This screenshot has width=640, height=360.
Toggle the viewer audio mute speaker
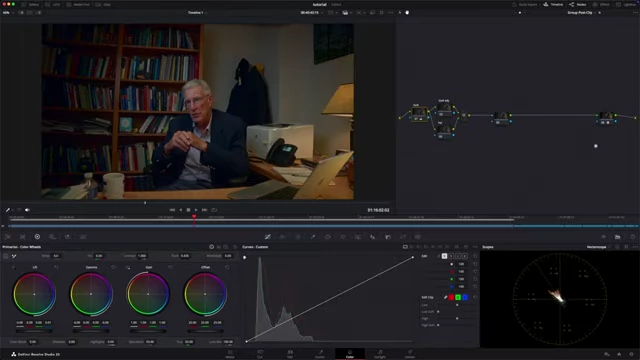[x=27, y=210]
